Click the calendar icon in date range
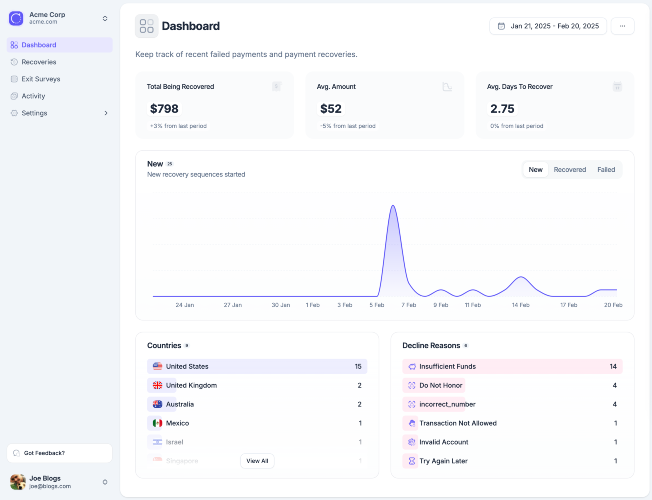Screen dimensions: 652x500 pyautogui.click(x=501, y=26)
